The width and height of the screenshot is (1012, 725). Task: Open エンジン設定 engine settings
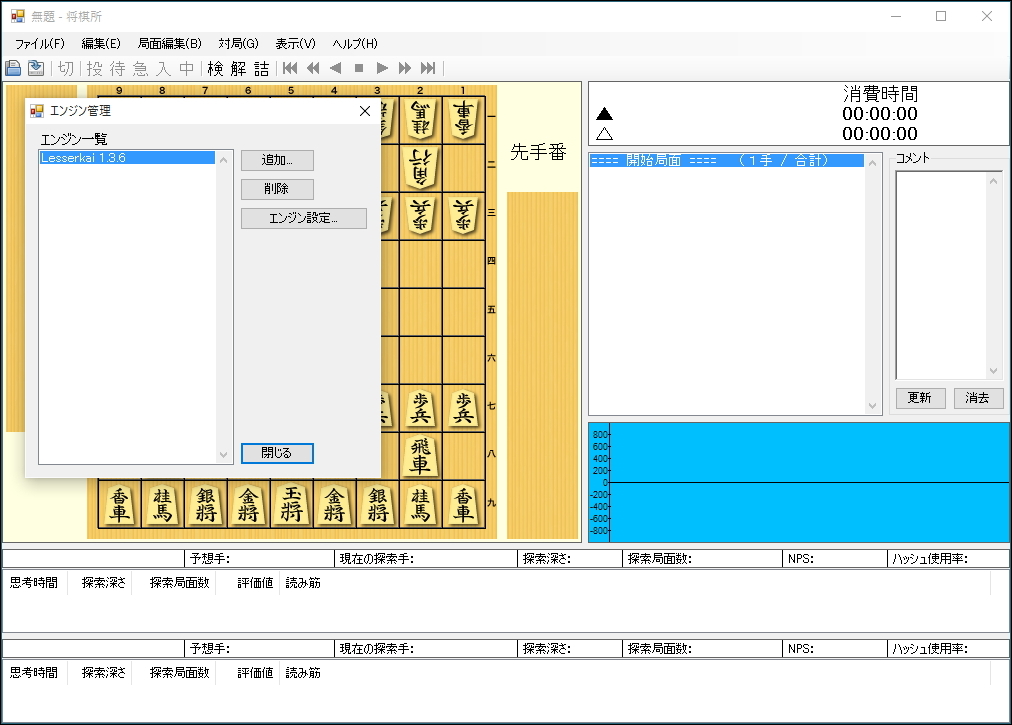302,218
